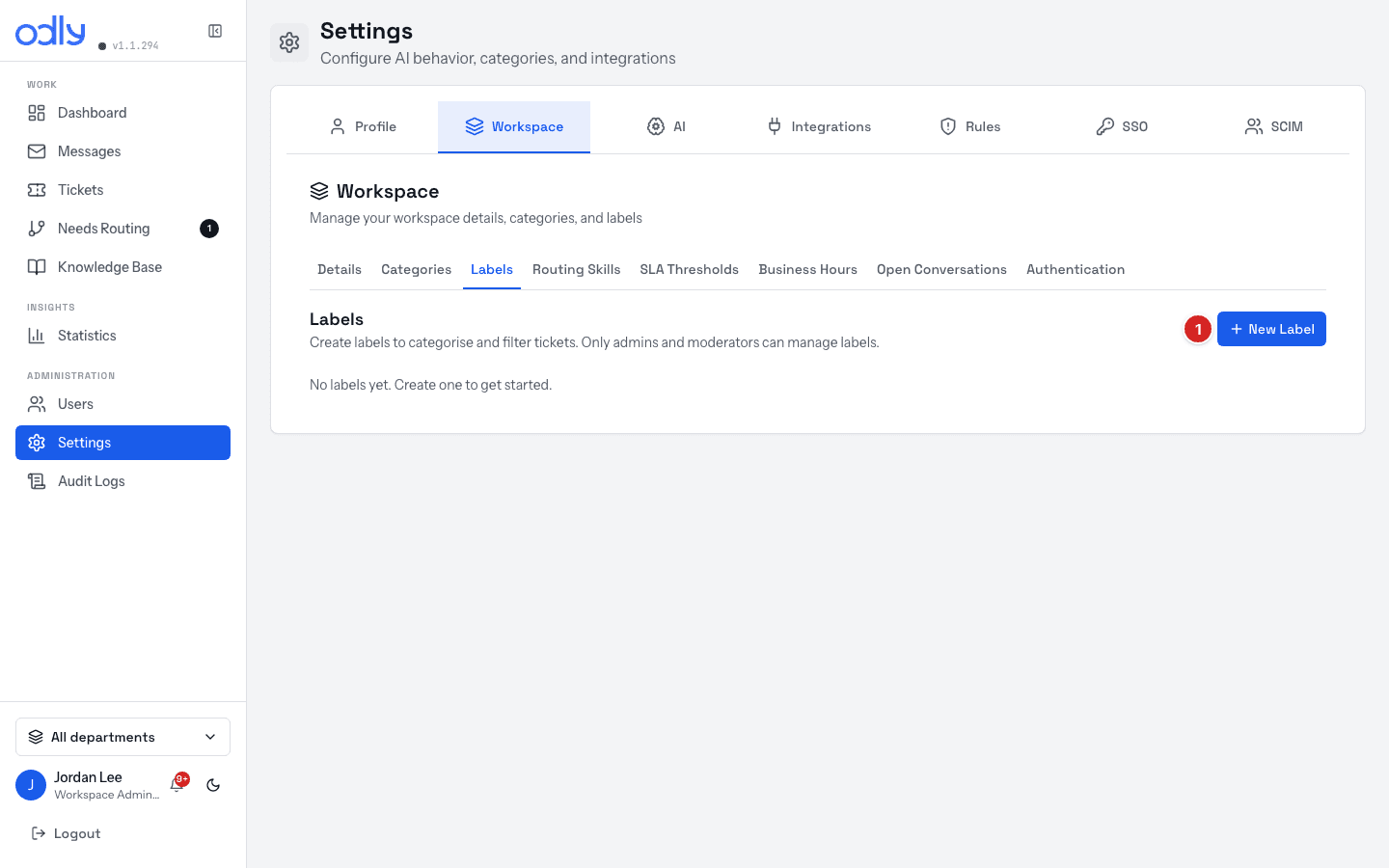
Task: Open Audit Logs
Action: pos(123,481)
